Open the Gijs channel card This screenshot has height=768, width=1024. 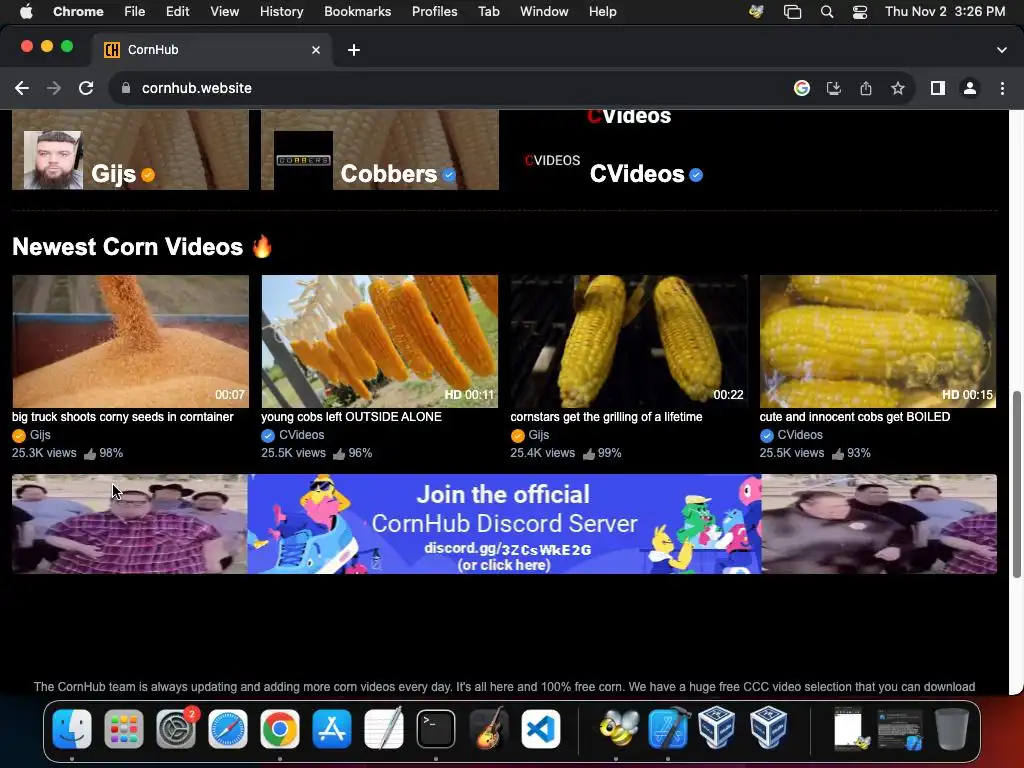pyautogui.click(x=131, y=150)
